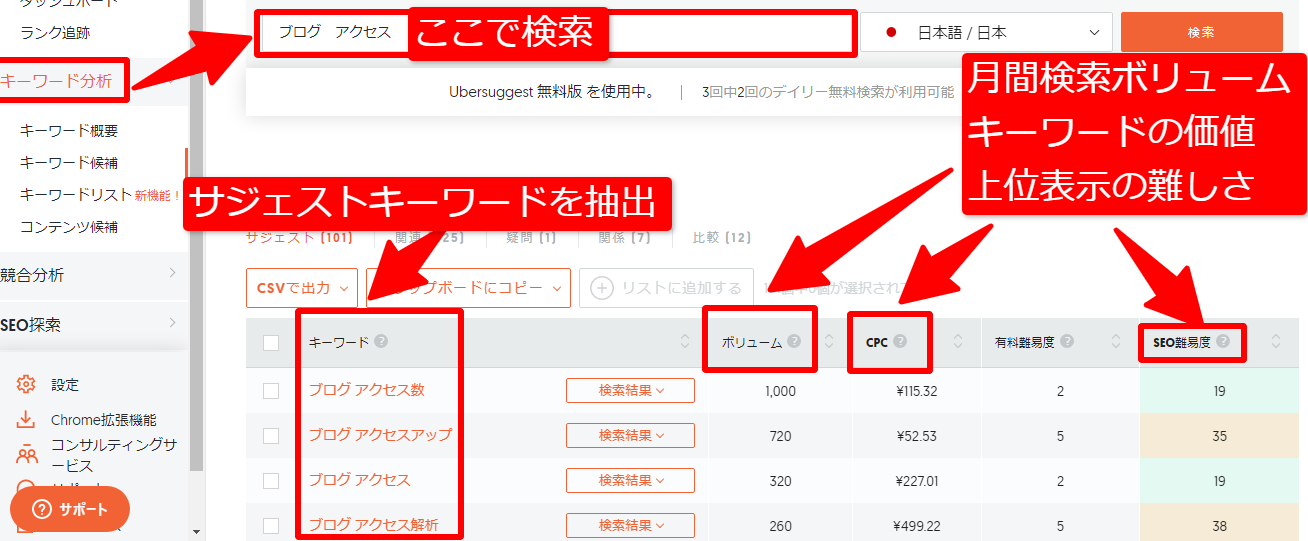The height and width of the screenshot is (541, 1308).
Task: Click the SEO難易度 value 38
Action: point(1220,526)
